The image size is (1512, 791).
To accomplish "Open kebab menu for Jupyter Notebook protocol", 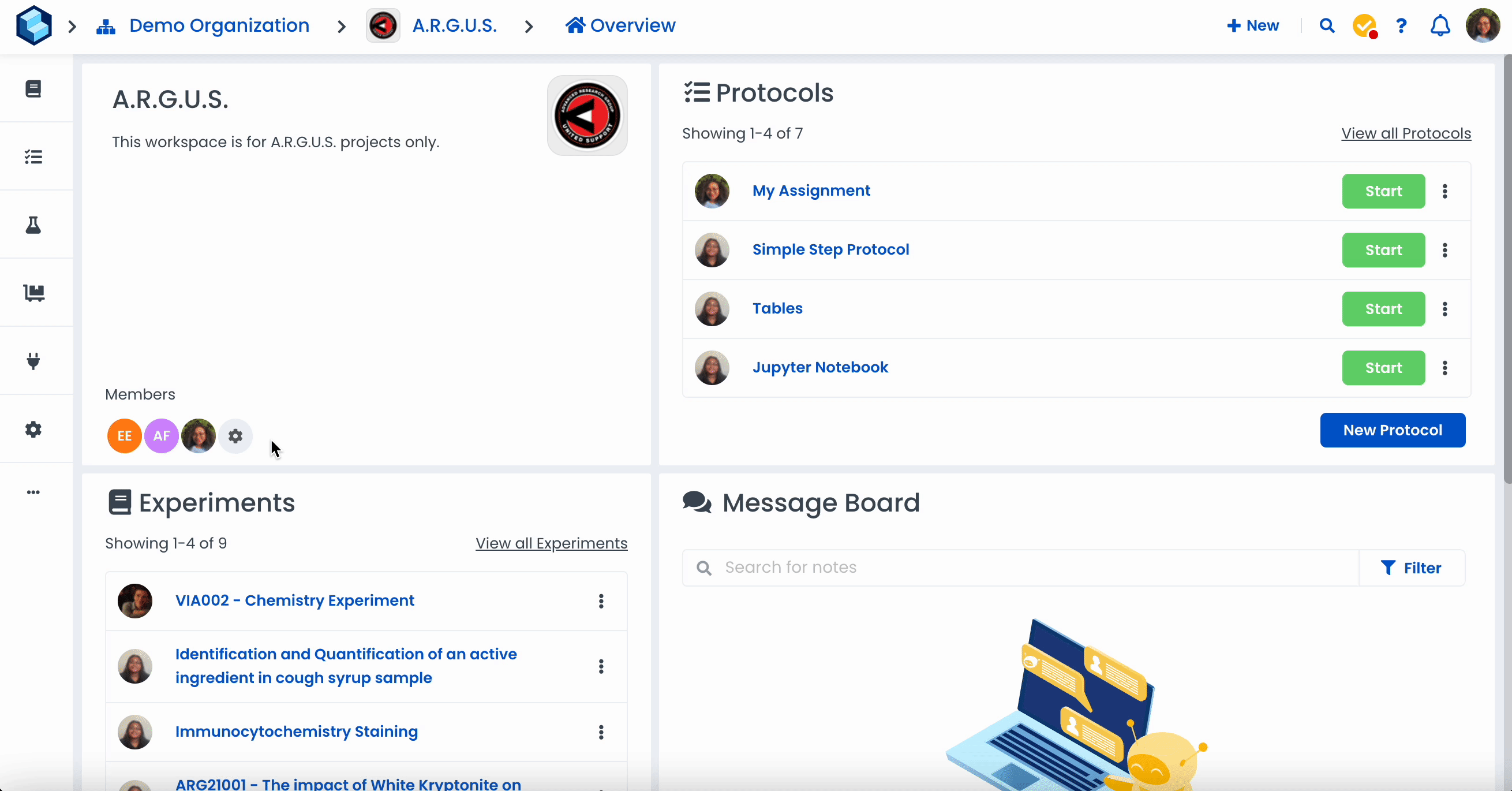I will 1445,368.
